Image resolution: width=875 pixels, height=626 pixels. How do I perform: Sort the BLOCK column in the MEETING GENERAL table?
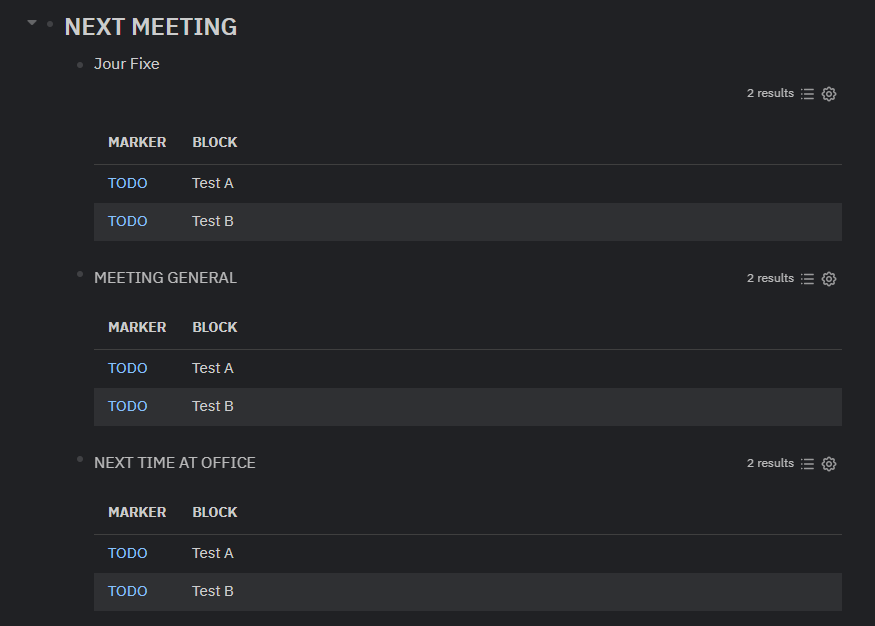(x=214, y=327)
